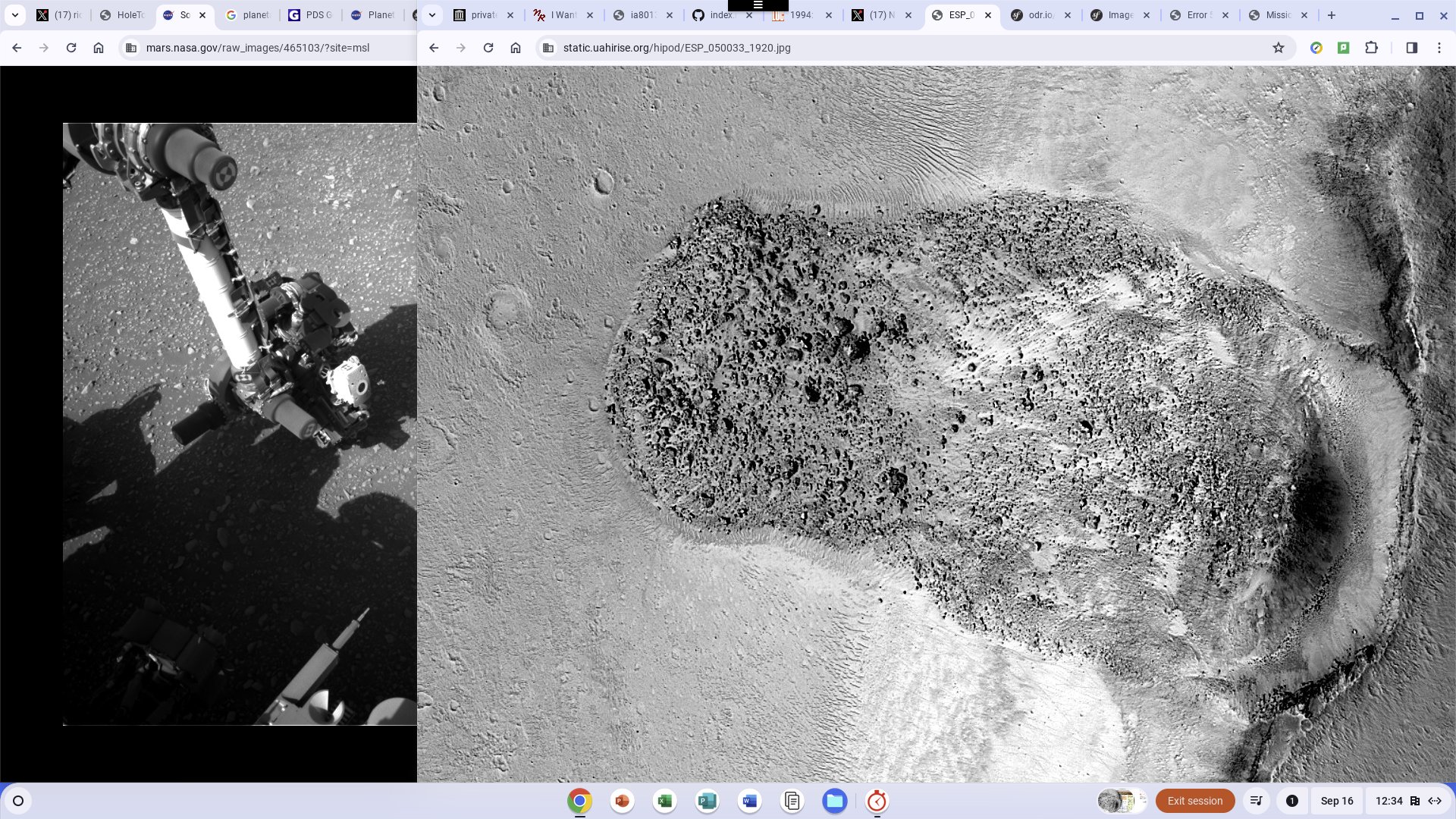Go back in the uahirise browser window
Screen dimensions: 1456x819
click(434, 48)
